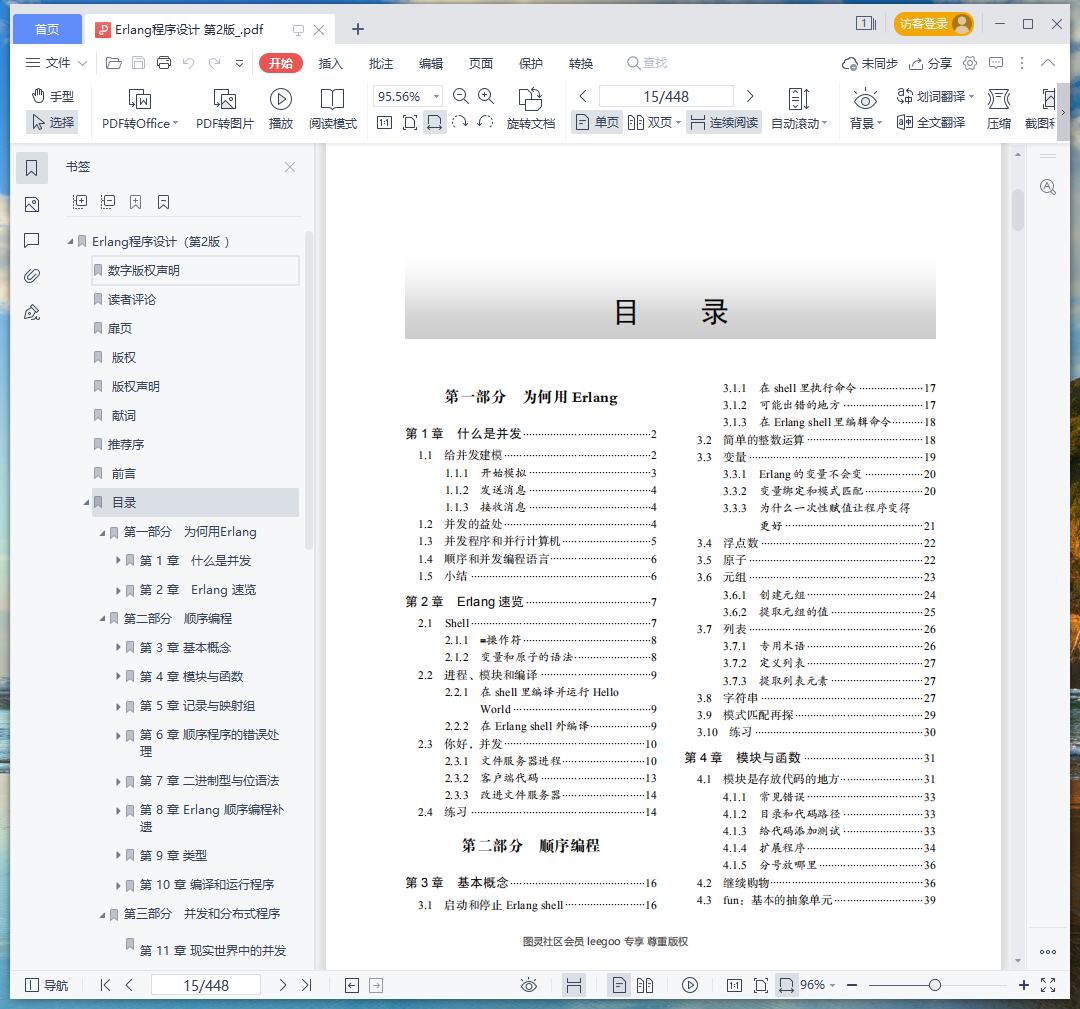This screenshot has height=1009, width=1080.
Task: Switch to the 首页 tab
Action: pyautogui.click(x=47, y=29)
